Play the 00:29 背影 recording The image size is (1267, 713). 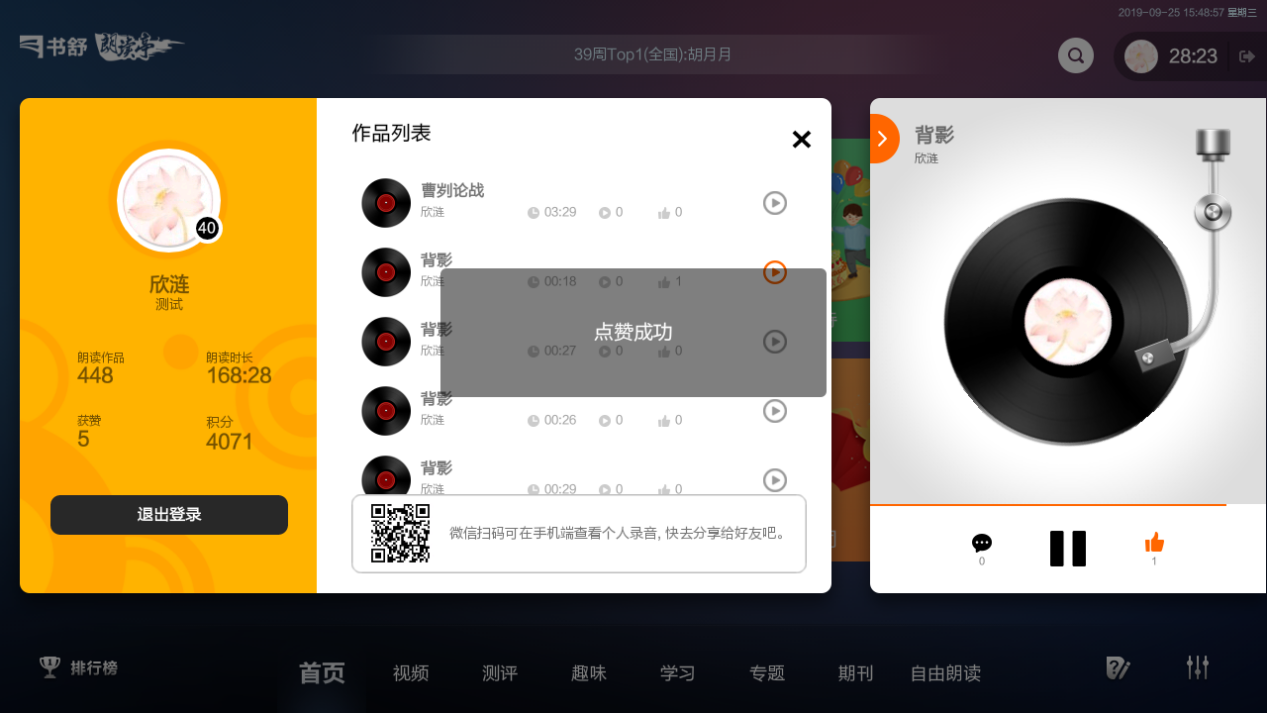click(775, 480)
